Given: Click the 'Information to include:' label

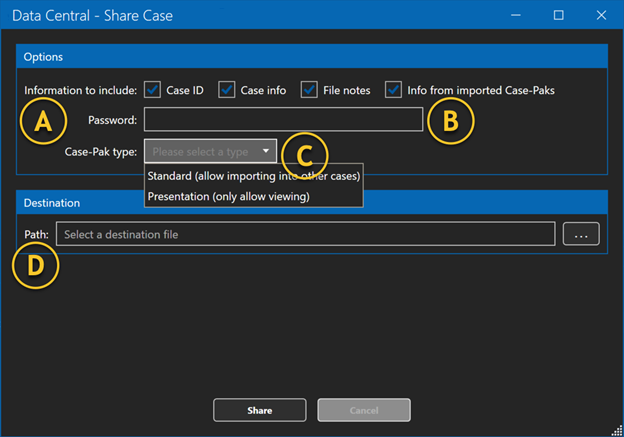Looking at the screenshot, I should [80, 90].
